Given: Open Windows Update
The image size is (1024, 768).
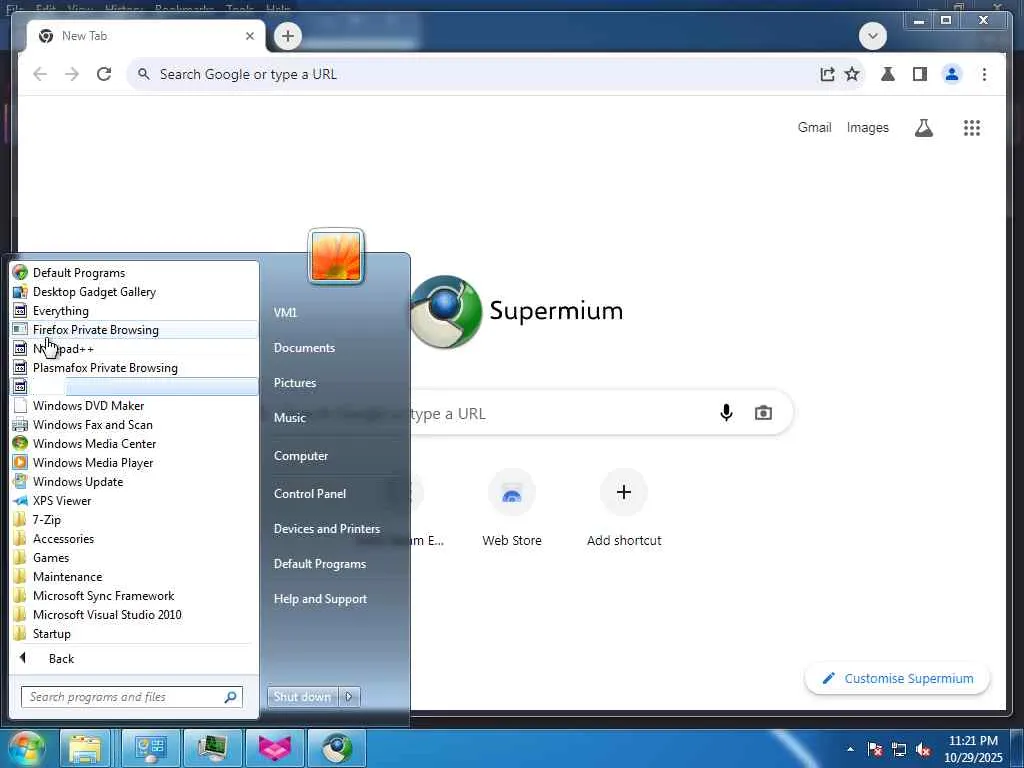Looking at the screenshot, I should point(134,481).
